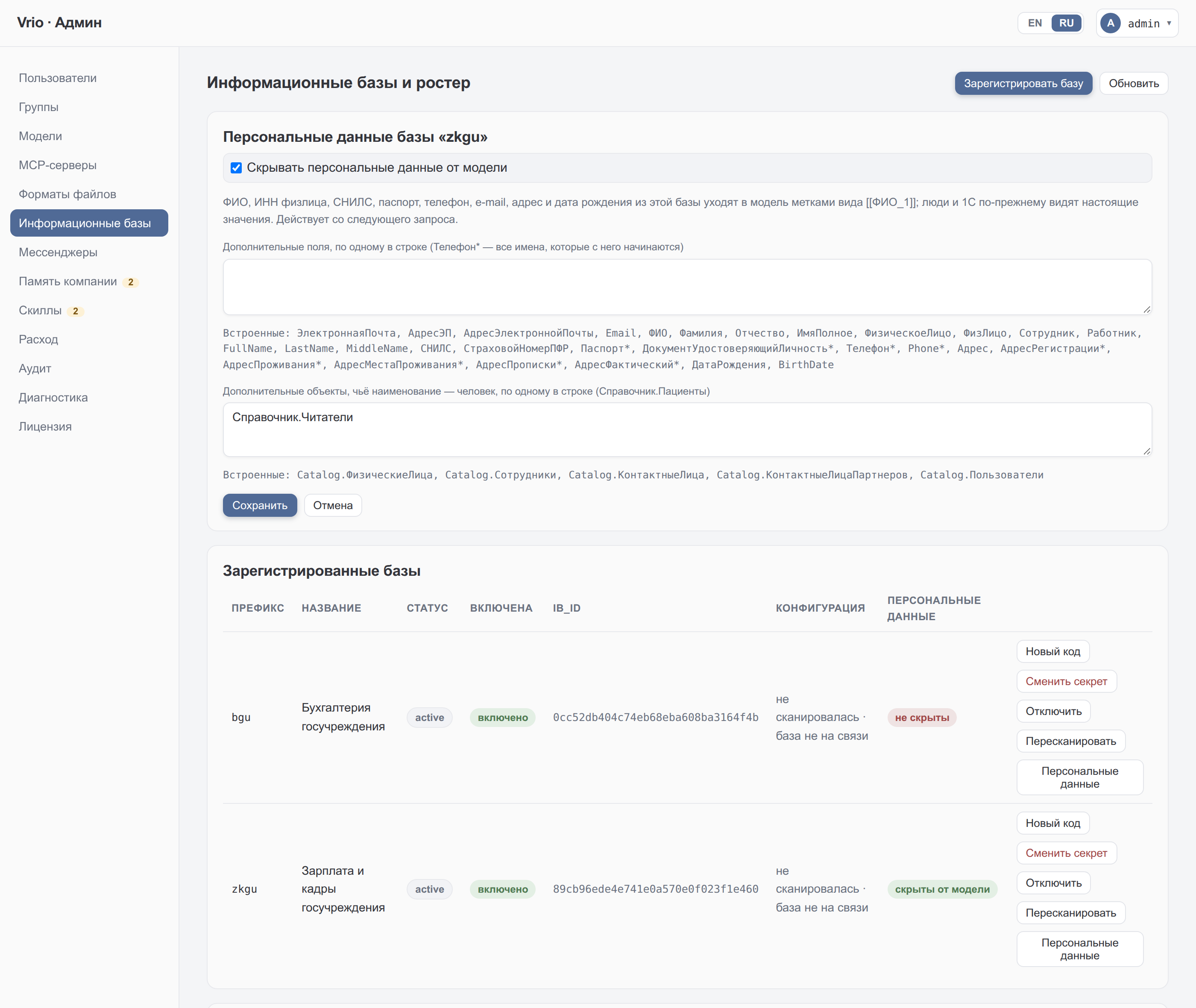
Task: Click the 'не скрыты' badge
Action: 922,718
